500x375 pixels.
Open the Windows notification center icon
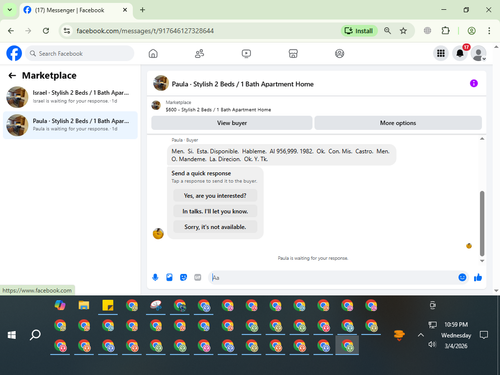484,335
